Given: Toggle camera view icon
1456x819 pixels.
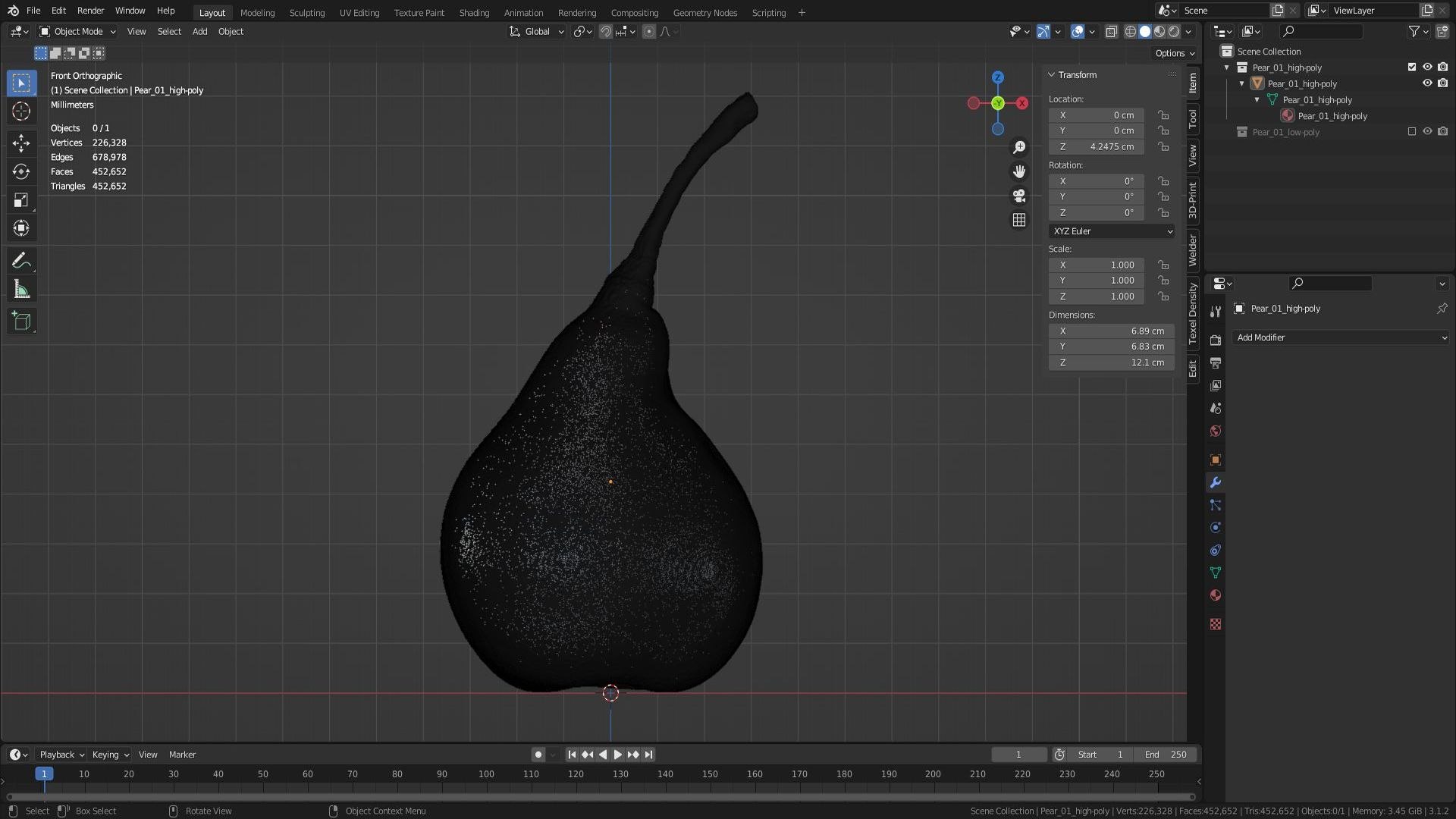Looking at the screenshot, I should [1019, 196].
